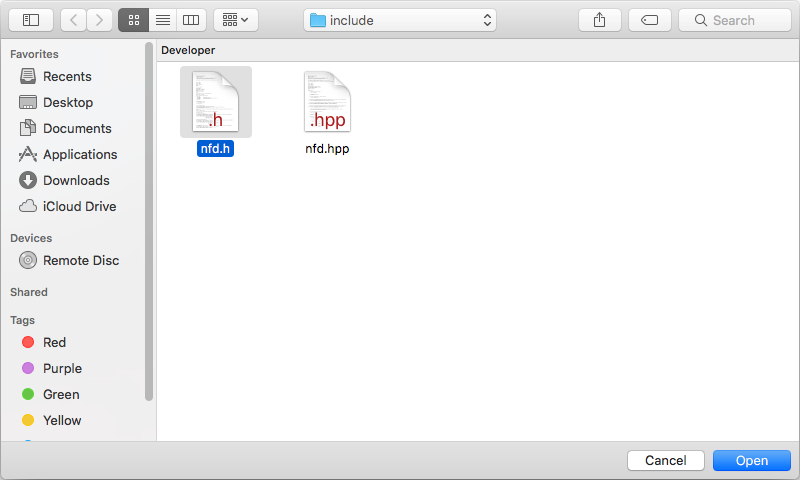Switch to icon view mode

coord(133,20)
